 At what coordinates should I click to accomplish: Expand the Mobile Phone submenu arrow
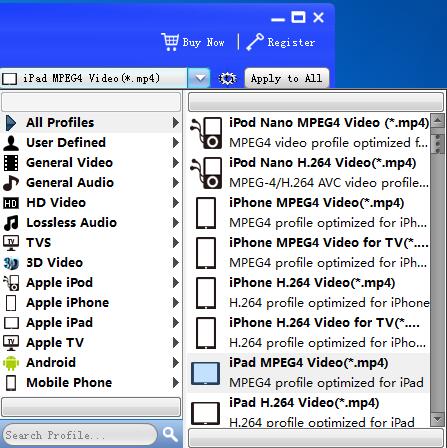175,383
